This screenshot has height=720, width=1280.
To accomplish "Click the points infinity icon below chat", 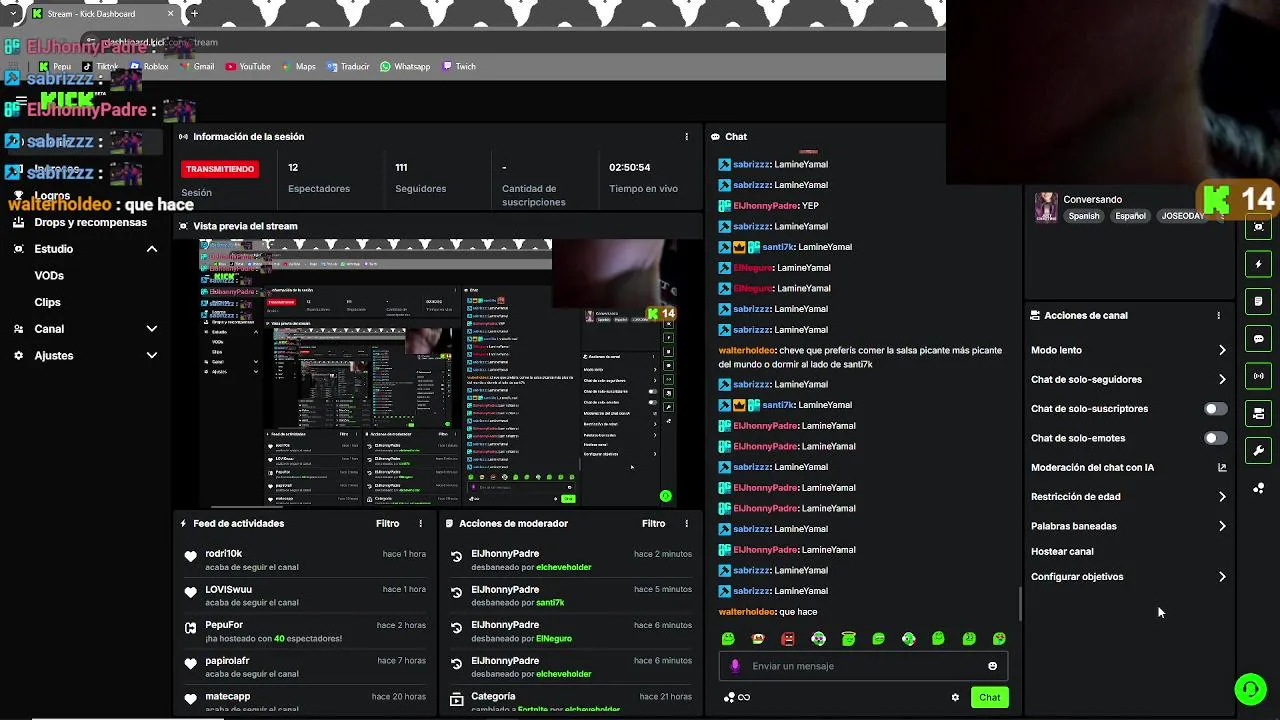I will 737,697.
